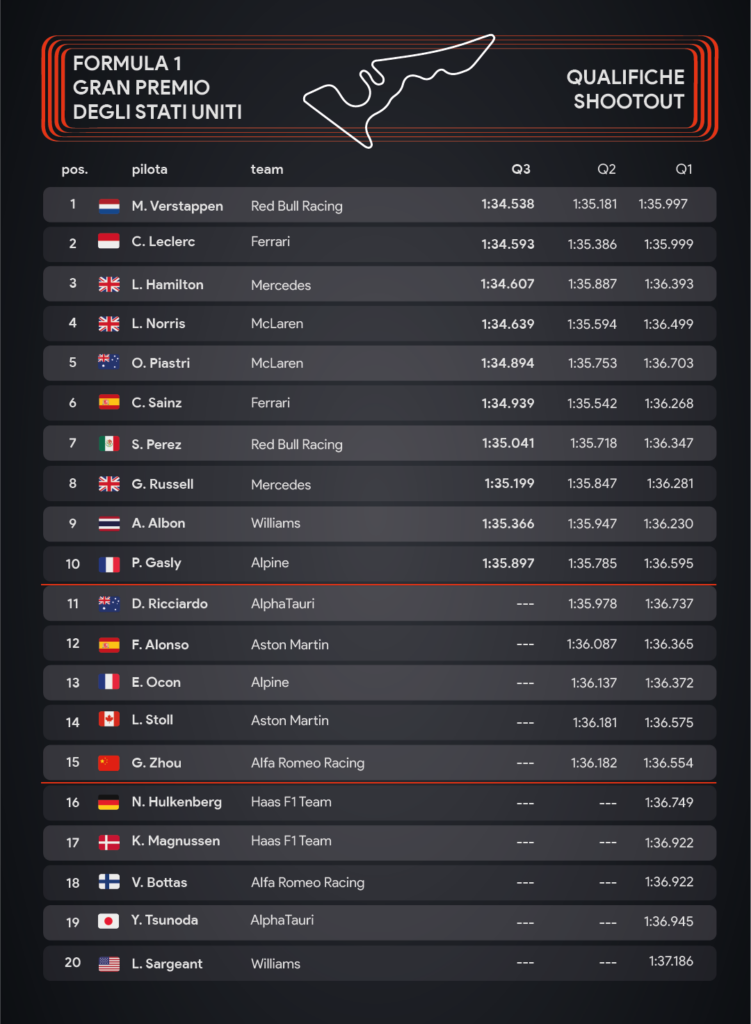Select the Mexican flag next to S. Perez
Viewport: 751px width, 1024px height.
(x=109, y=443)
